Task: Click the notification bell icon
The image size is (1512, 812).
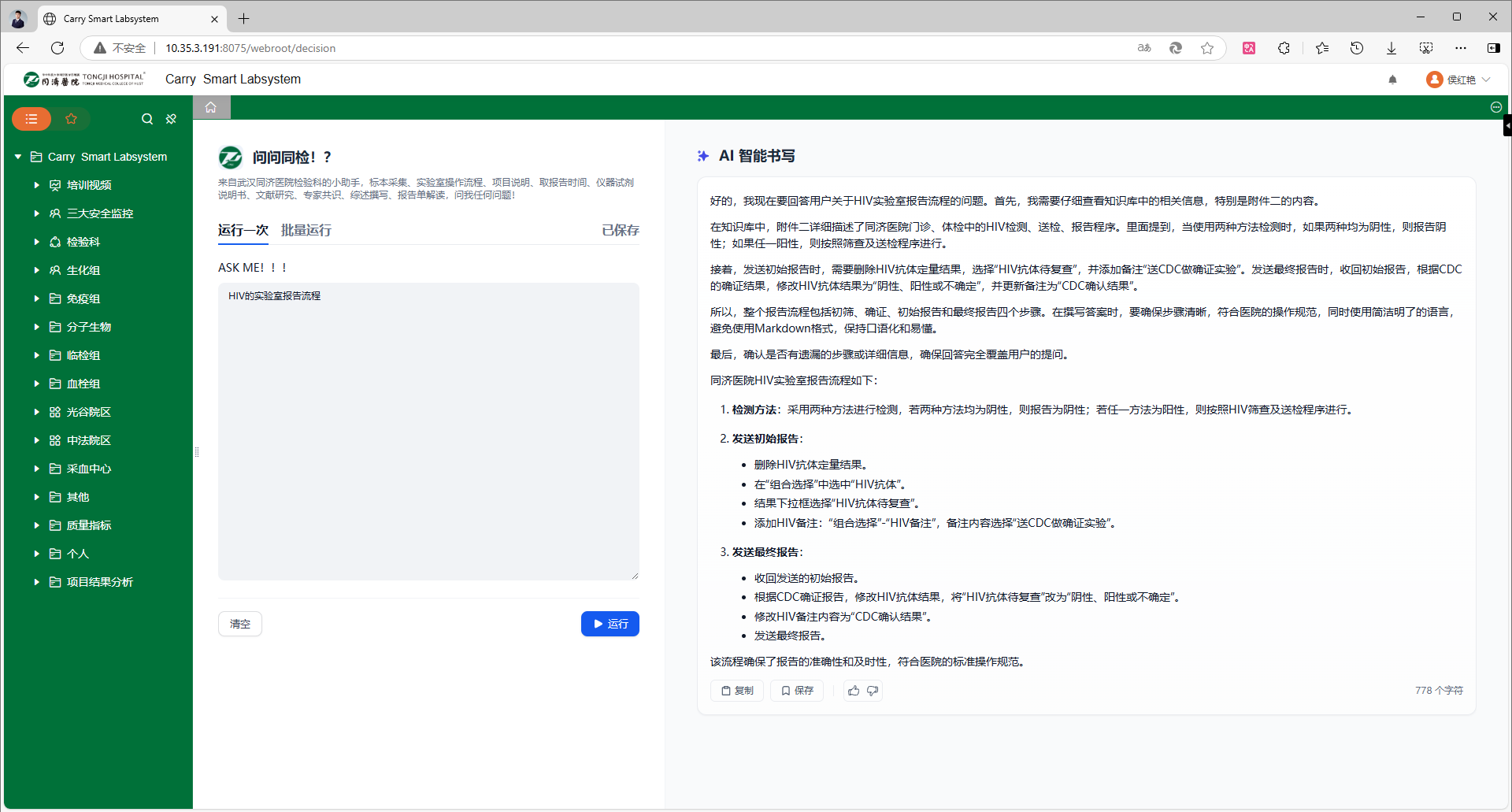Action: click(x=1392, y=80)
